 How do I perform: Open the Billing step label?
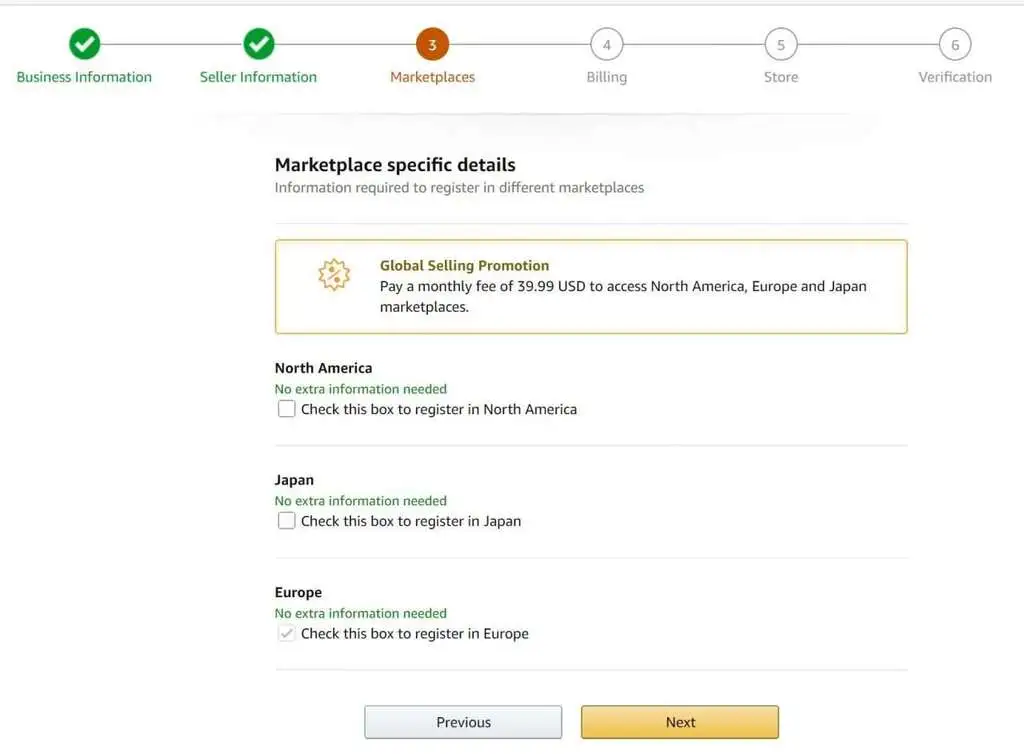(607, 77)
